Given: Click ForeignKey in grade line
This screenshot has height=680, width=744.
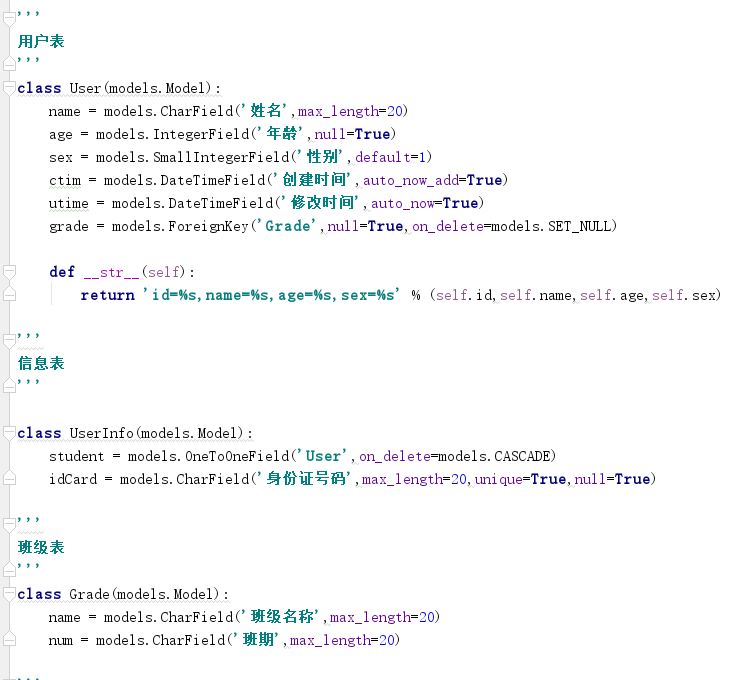Looking at the screenshot, I should [x=208, y=226].
